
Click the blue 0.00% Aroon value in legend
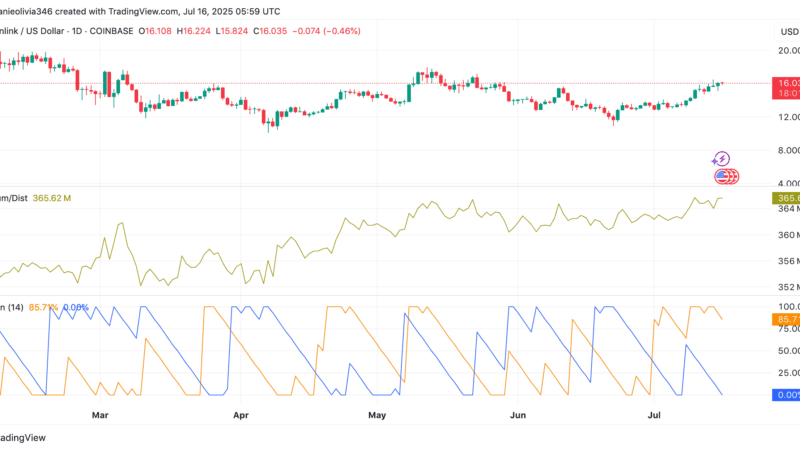(x=76, y=307)
